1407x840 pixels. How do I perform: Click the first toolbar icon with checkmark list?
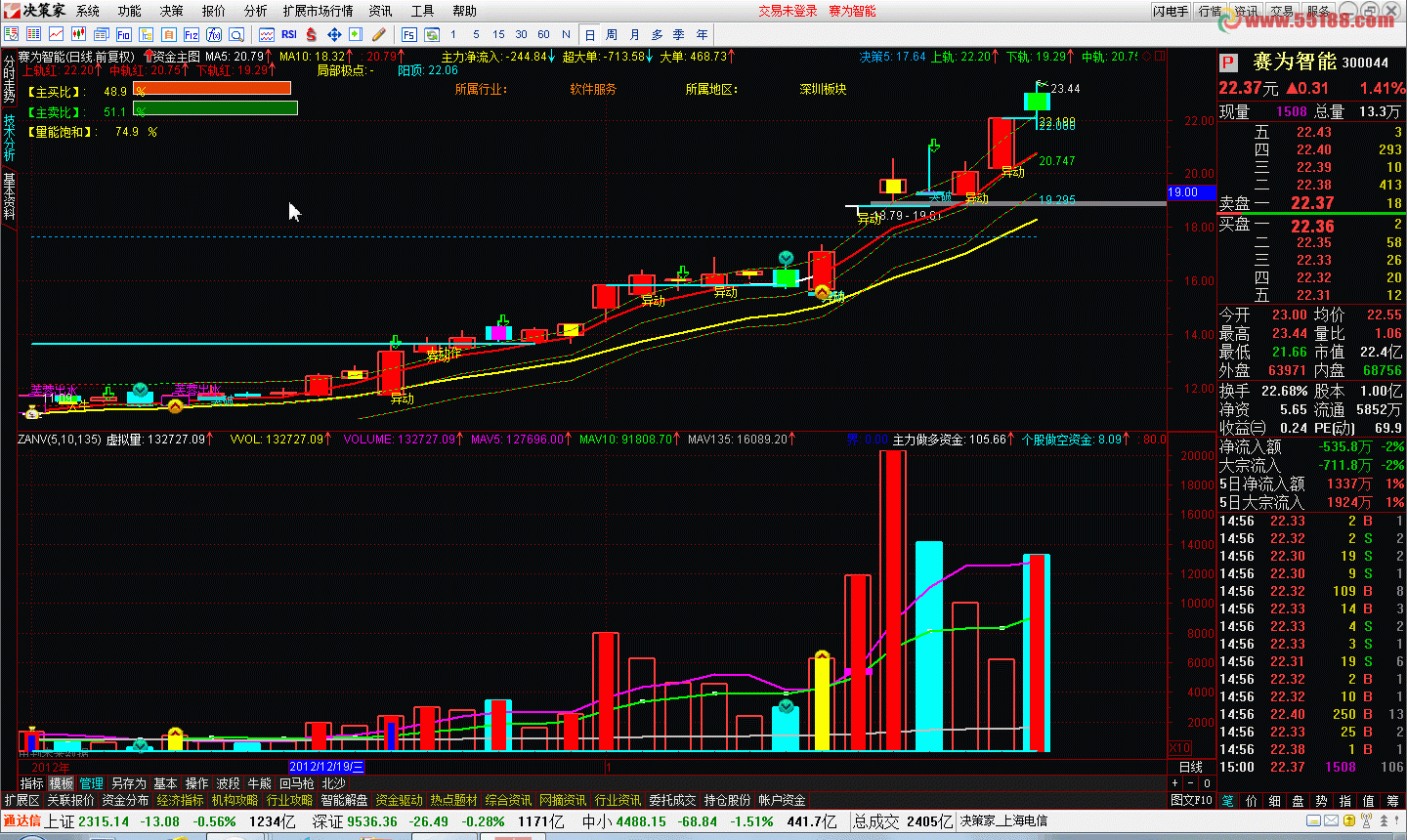click(11, 34)
